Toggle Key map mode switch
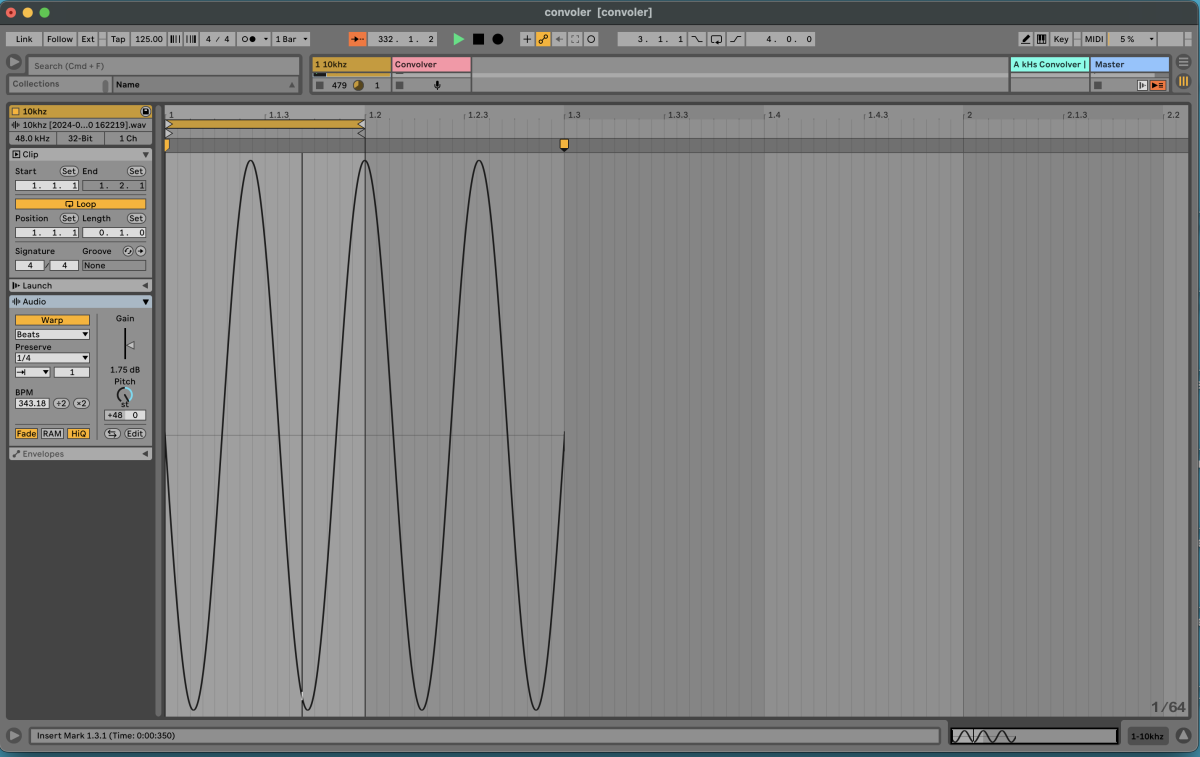This screenshot has width=1200, height=757. tap(1061, 39)
